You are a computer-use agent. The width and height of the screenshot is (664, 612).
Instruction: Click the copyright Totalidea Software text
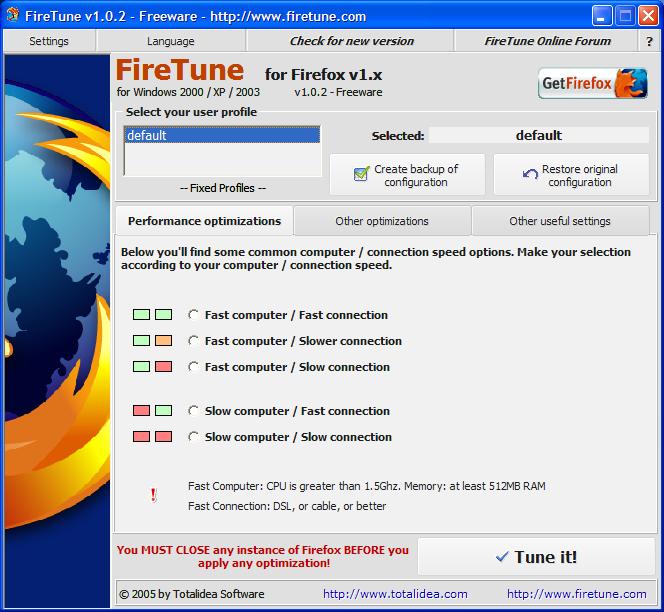(x=191, y=594)
